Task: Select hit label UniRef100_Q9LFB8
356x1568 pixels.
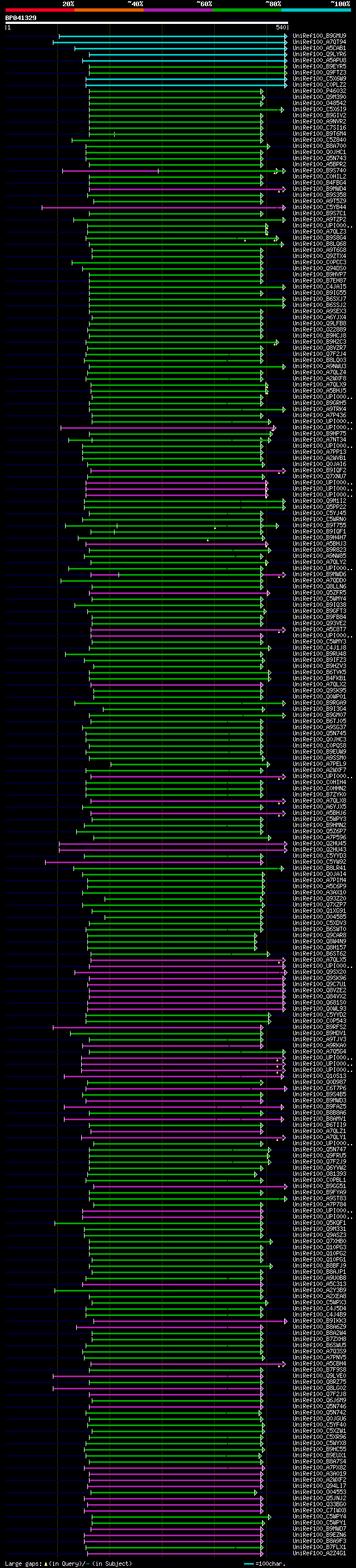Action: coord(319,323)
